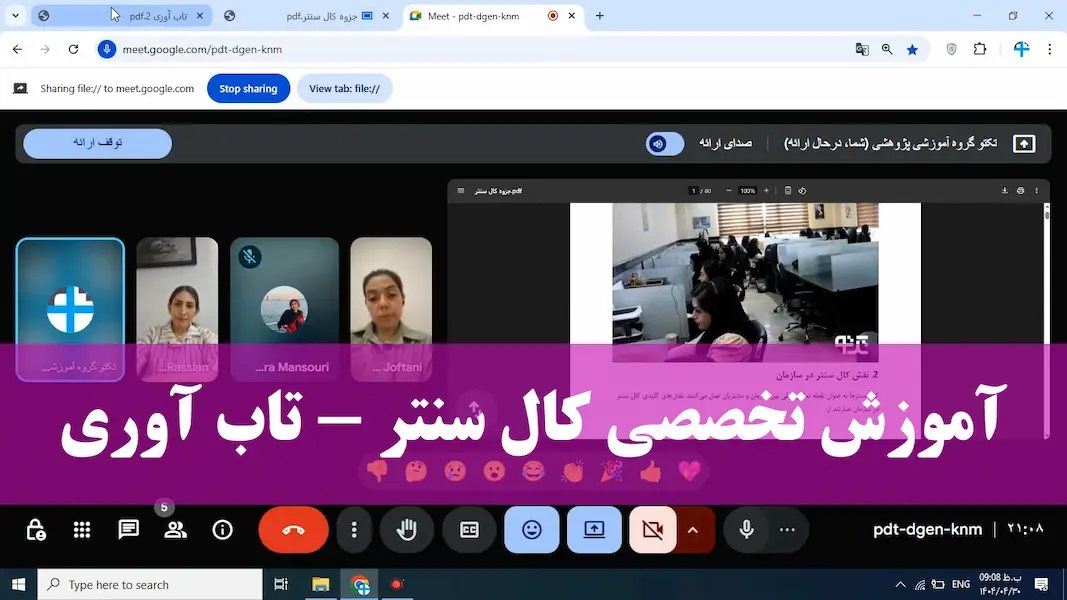
Task: Open host controls lock icon
Action: (35, 530)
